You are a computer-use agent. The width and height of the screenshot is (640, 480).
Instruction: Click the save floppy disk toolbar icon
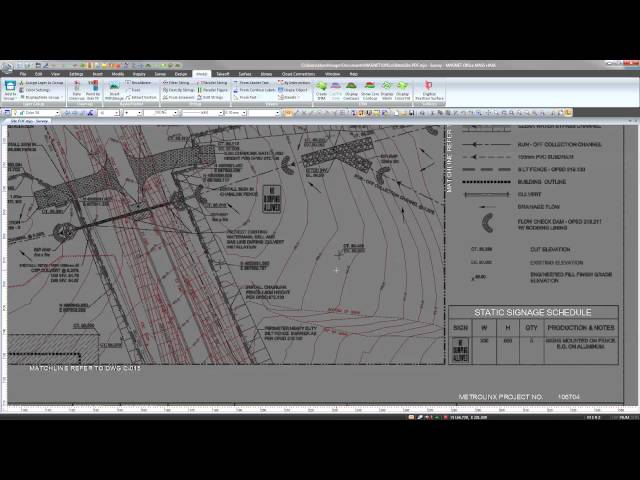(411, 113)
